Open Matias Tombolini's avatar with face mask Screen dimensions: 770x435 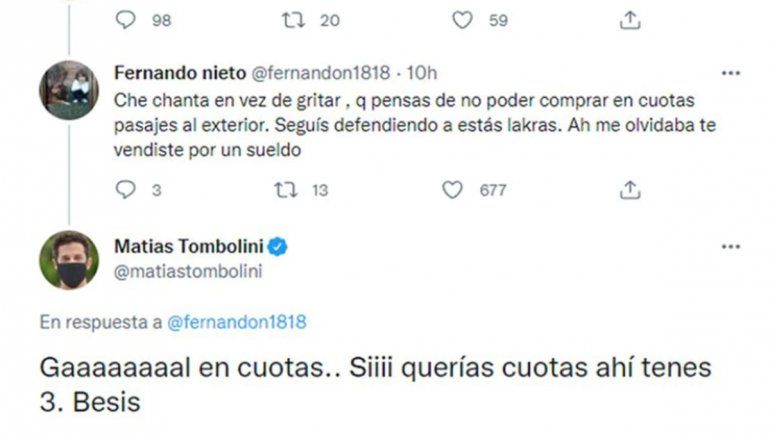click(x=69, y=260)
